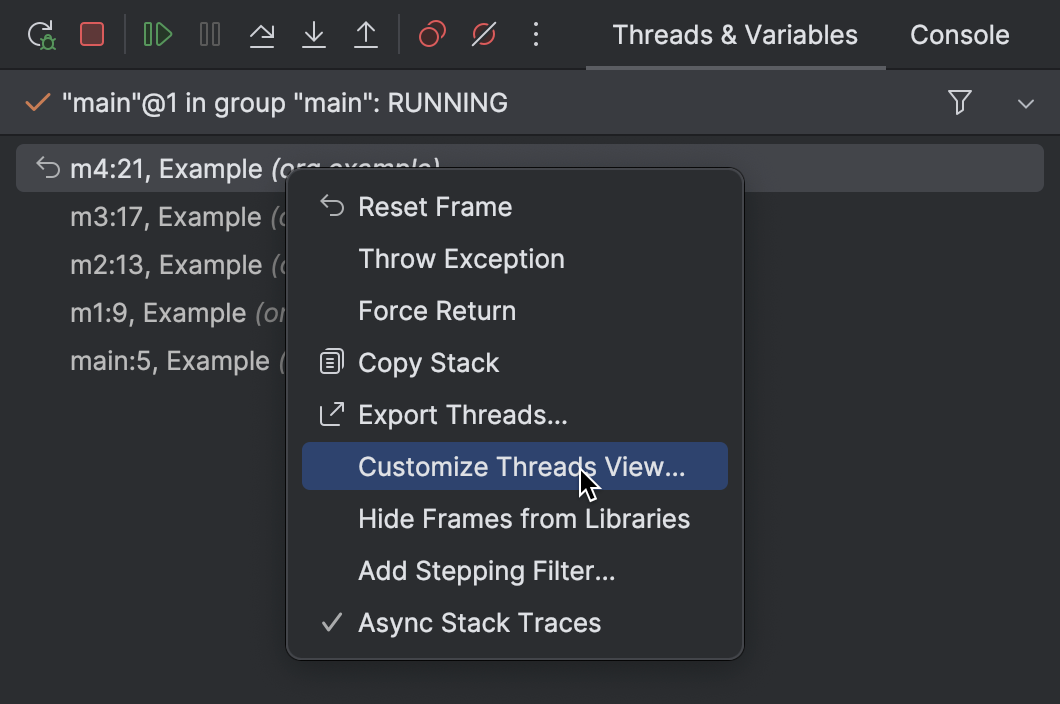Pause the program
This screenshot has width=1060, height=704.
point(209,34)
